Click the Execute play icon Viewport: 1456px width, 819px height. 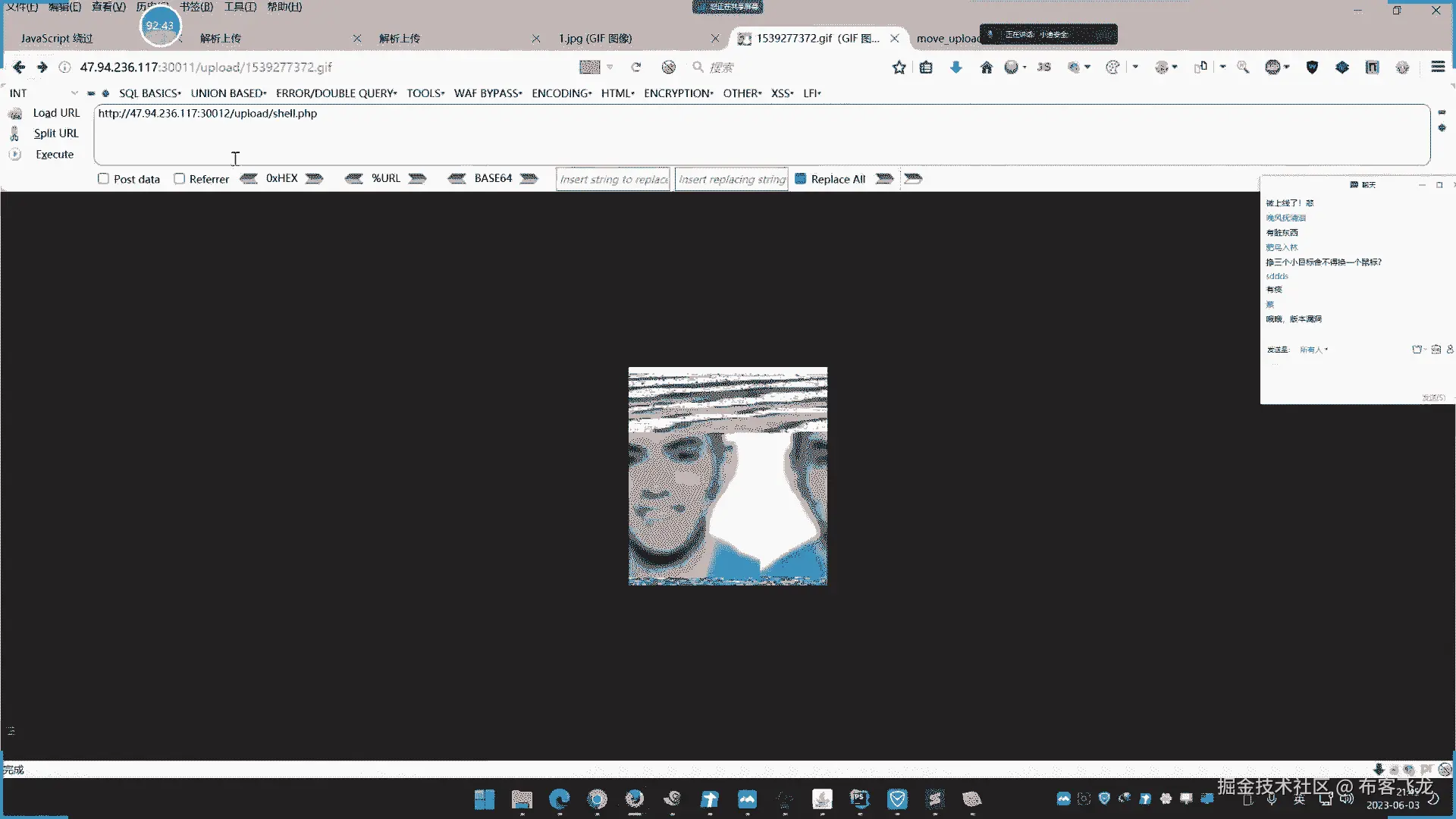point(15,155)
